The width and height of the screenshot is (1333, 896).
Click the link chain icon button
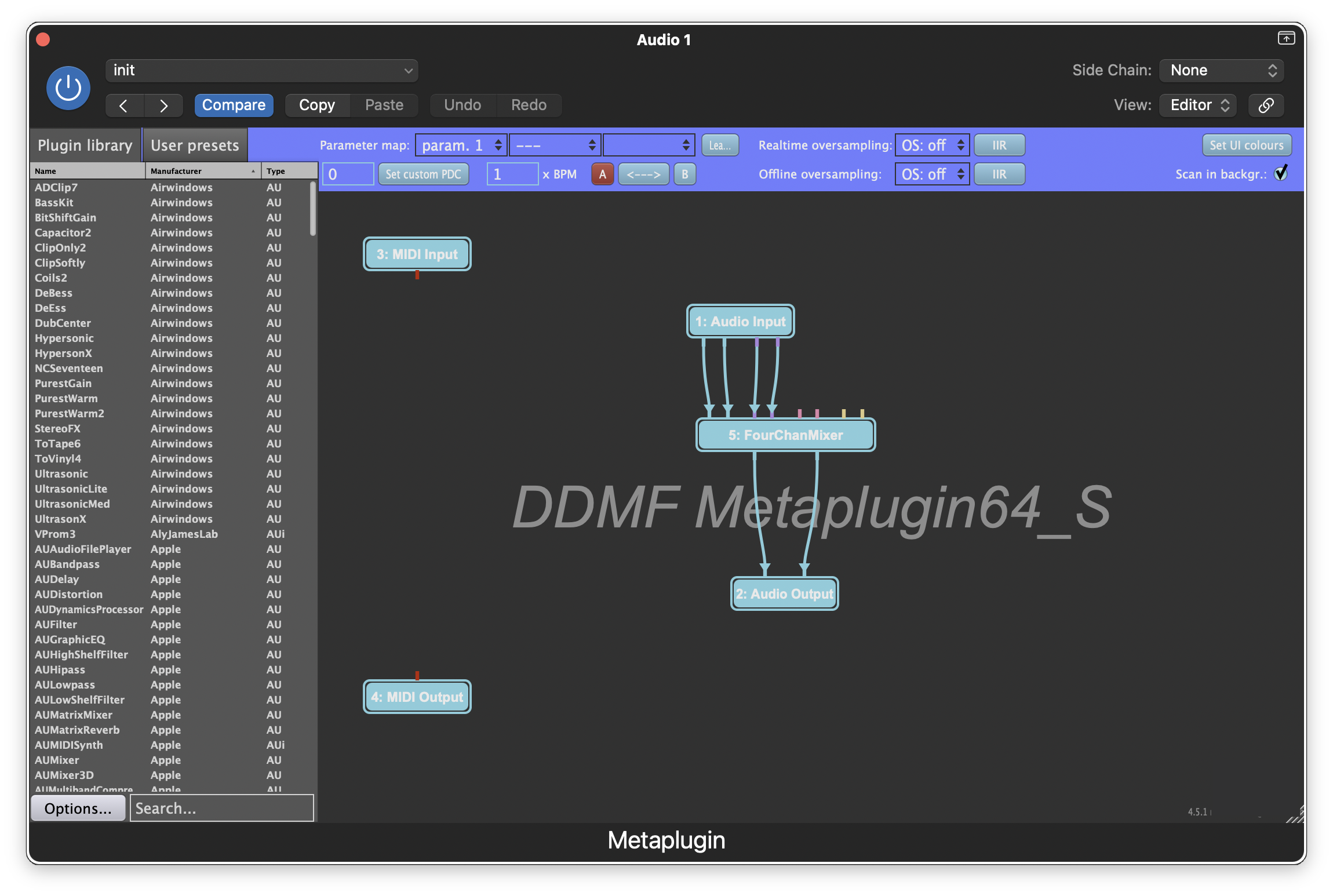click(x=1266, y=105)
